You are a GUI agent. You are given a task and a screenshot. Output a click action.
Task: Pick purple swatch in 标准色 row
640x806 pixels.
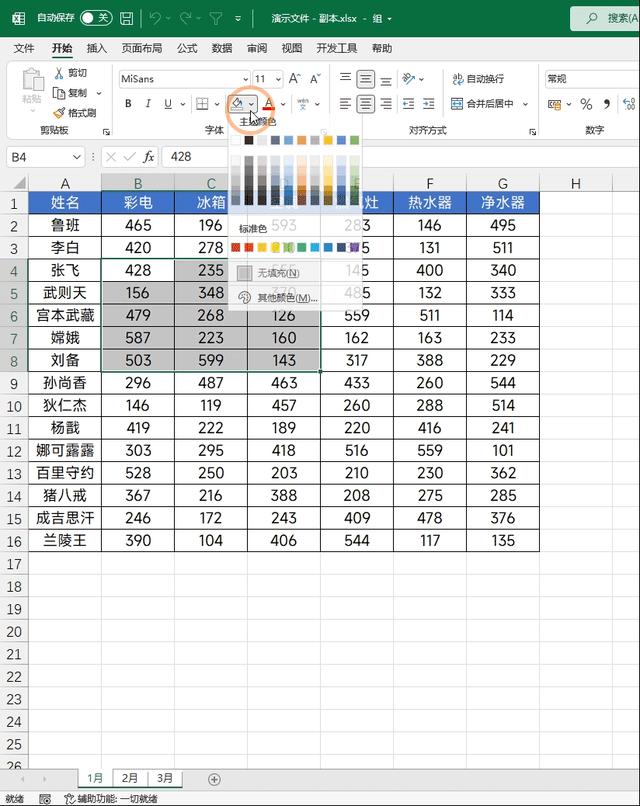(x=354, y=248)
